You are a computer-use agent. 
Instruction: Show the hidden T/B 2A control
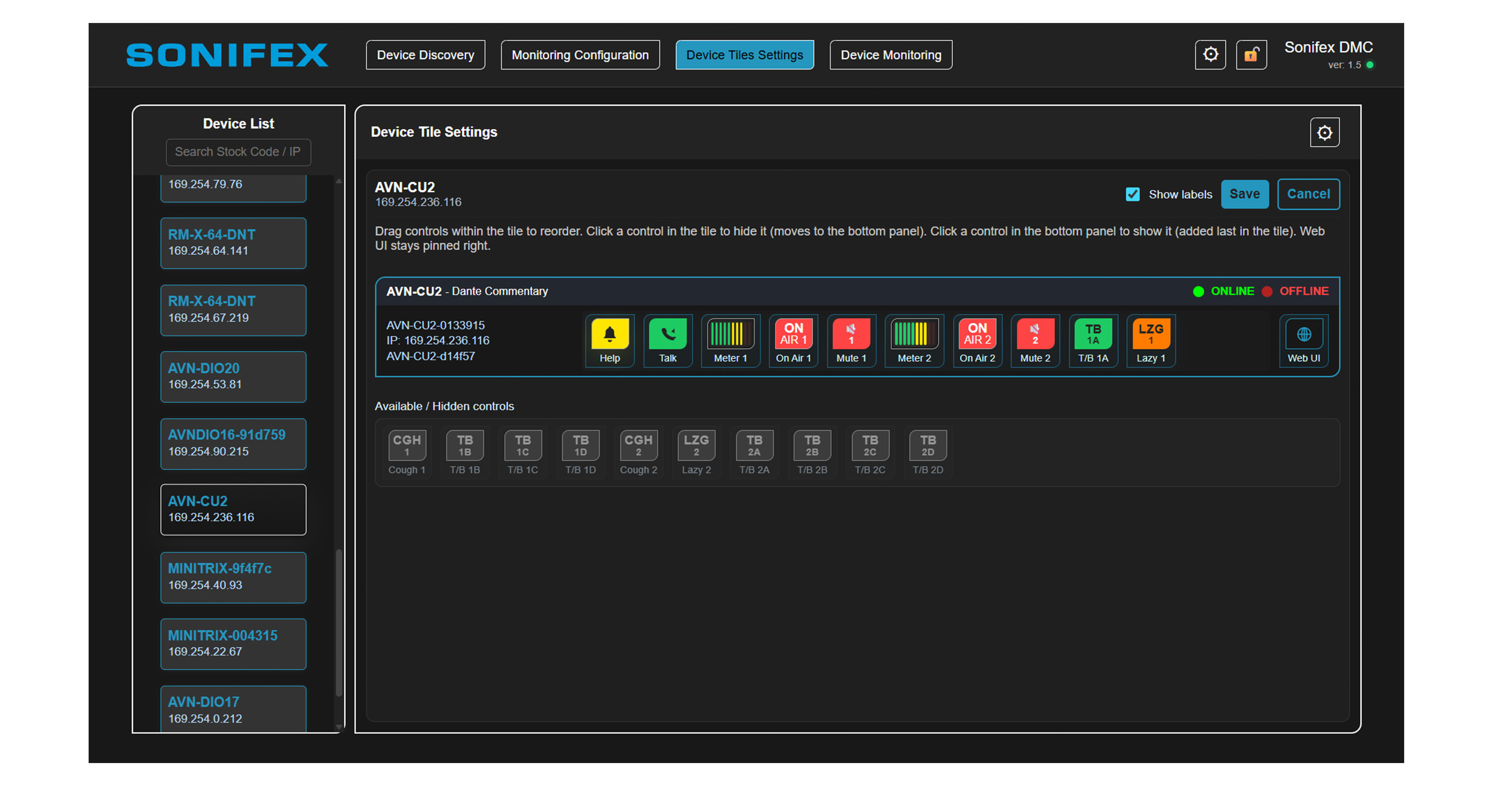754,453
